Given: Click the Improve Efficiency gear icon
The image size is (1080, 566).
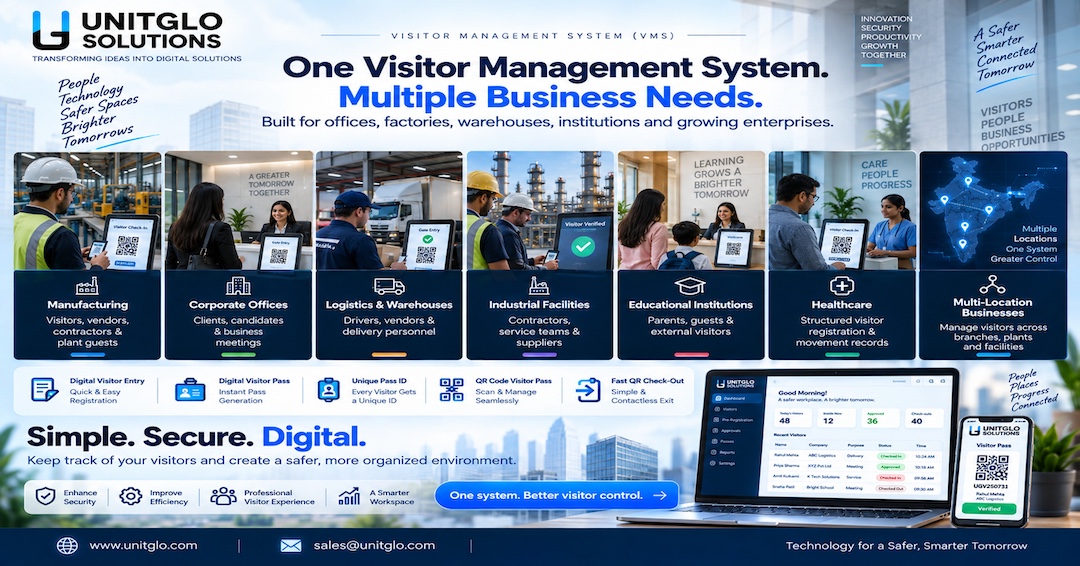Looking at the screenshot, I should point(131,496).
